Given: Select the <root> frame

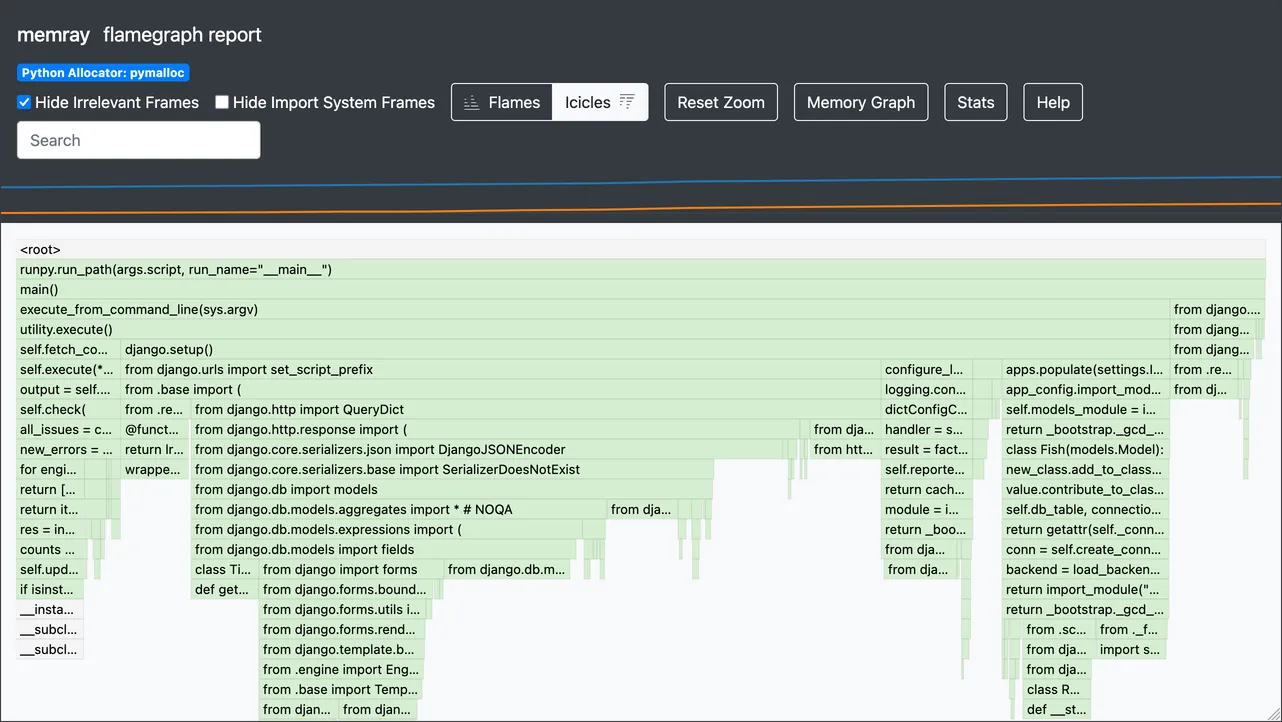Looking at the screenshot, I should (640, 250).
